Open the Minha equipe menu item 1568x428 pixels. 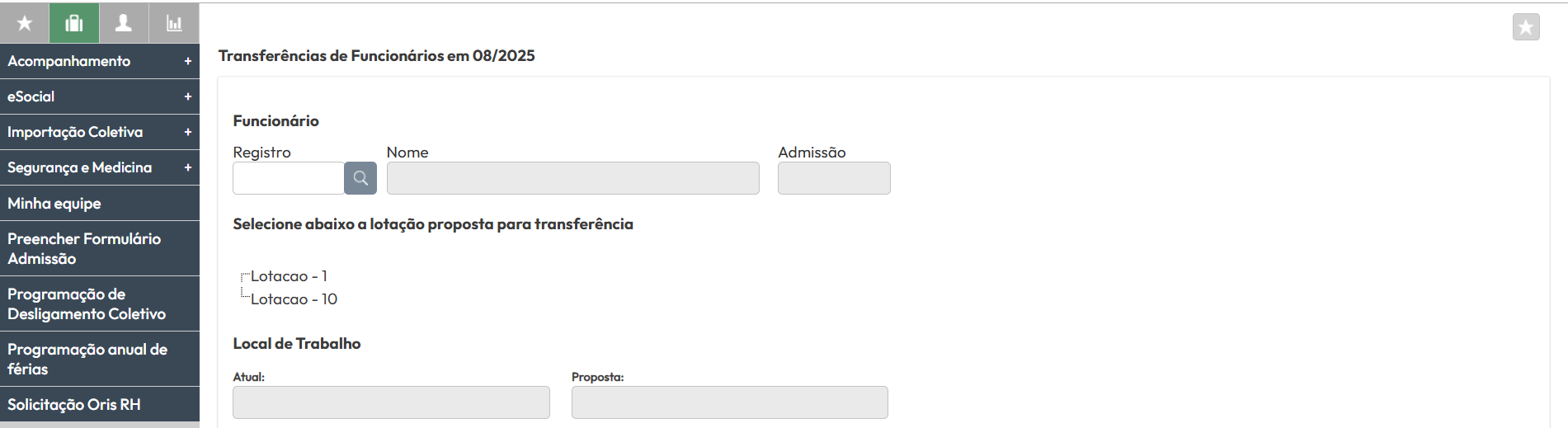54,204
